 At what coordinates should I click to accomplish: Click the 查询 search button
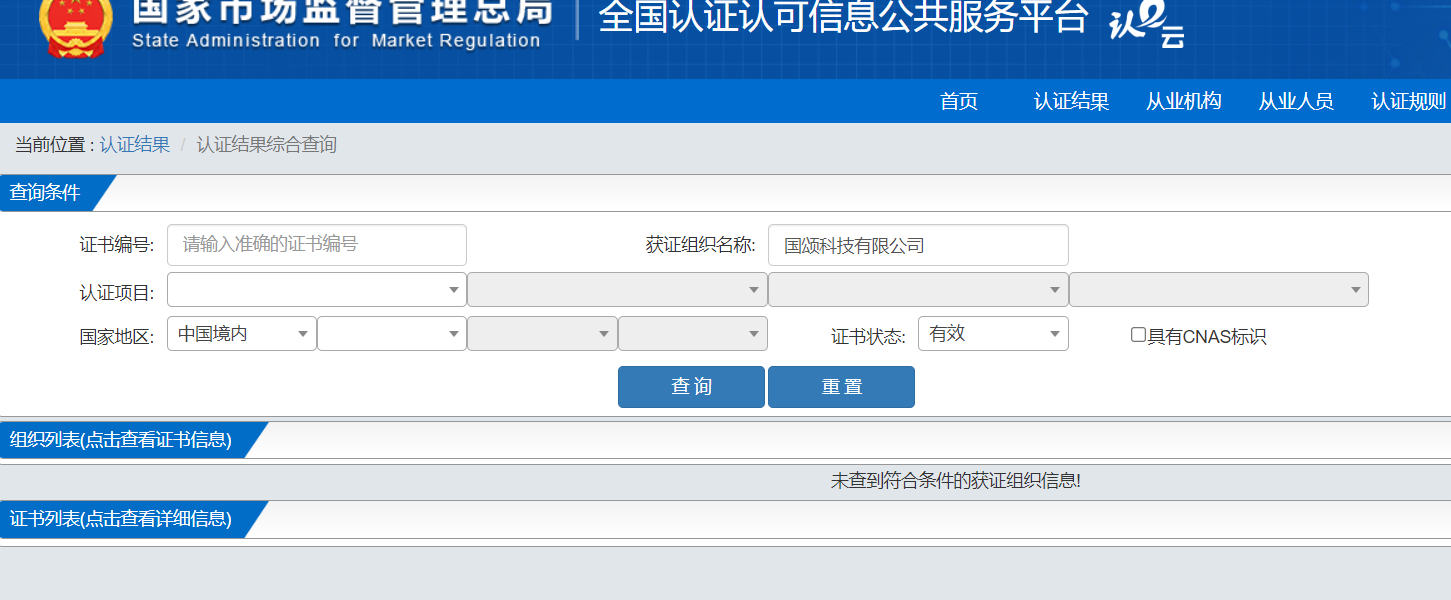(691, 387)
